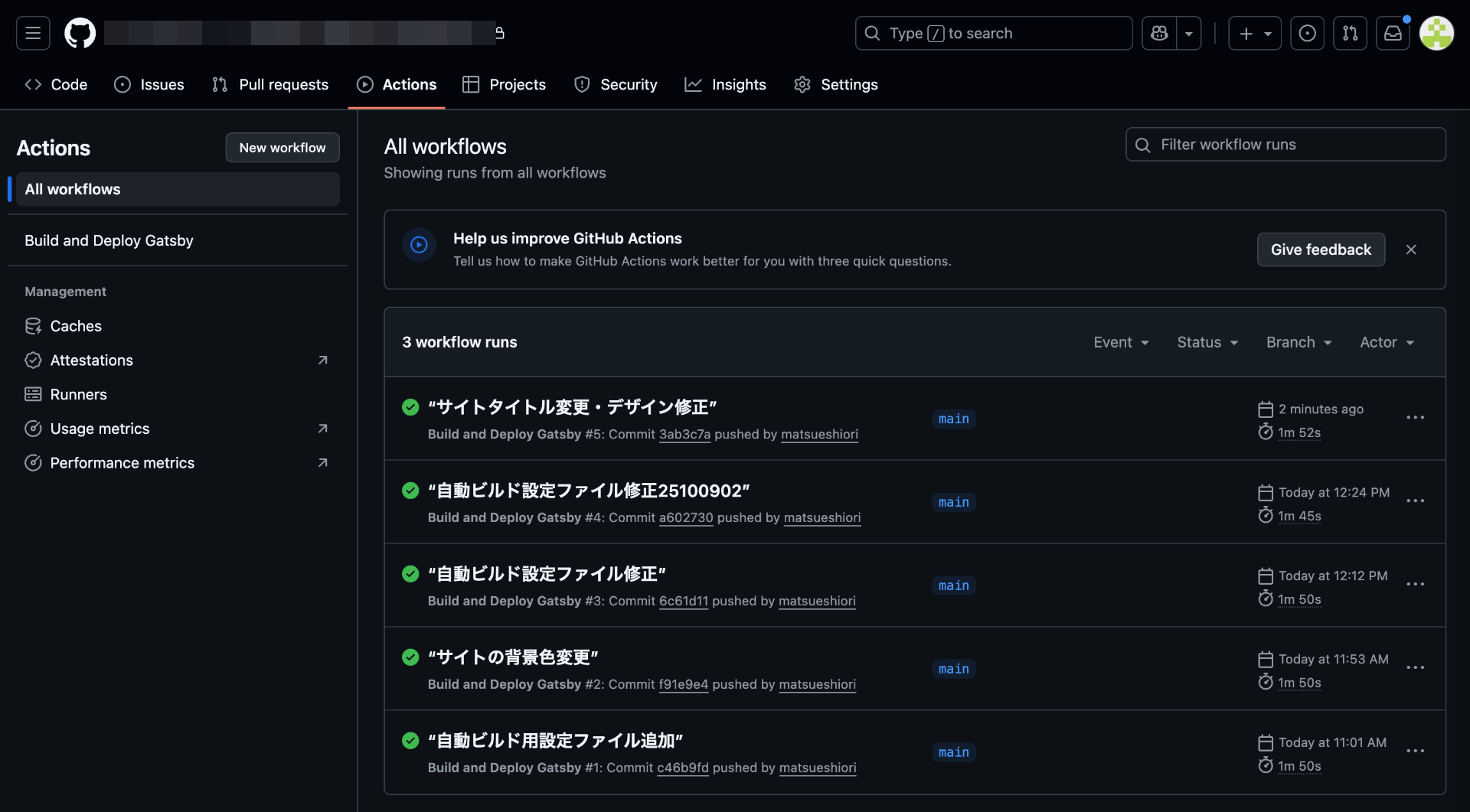Open Attestations management page
Image resolution: width=1470 pixels, height=812 pixels.
pyautogui.click(x=178, y=360)
